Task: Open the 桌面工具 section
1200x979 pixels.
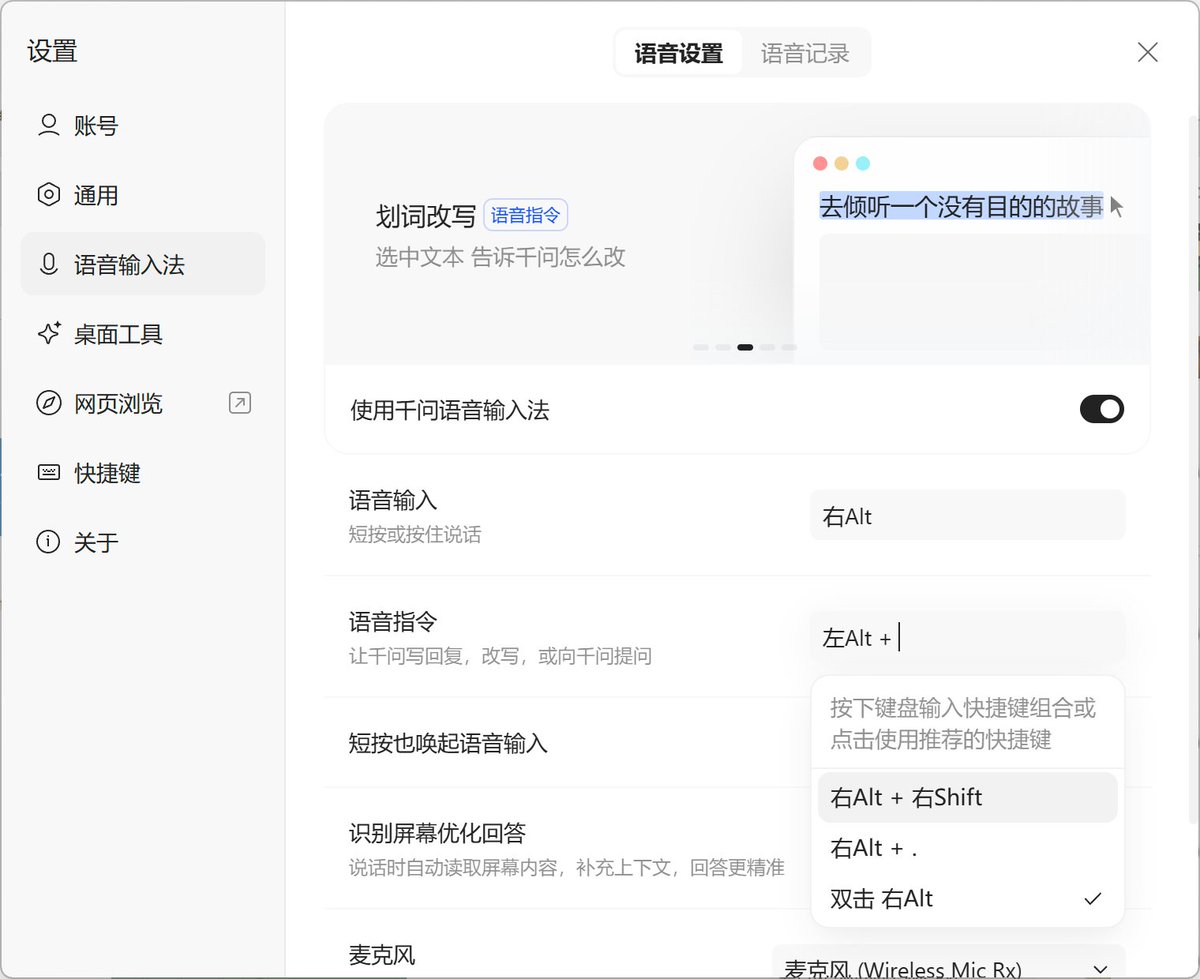Action: coord(143,334)
